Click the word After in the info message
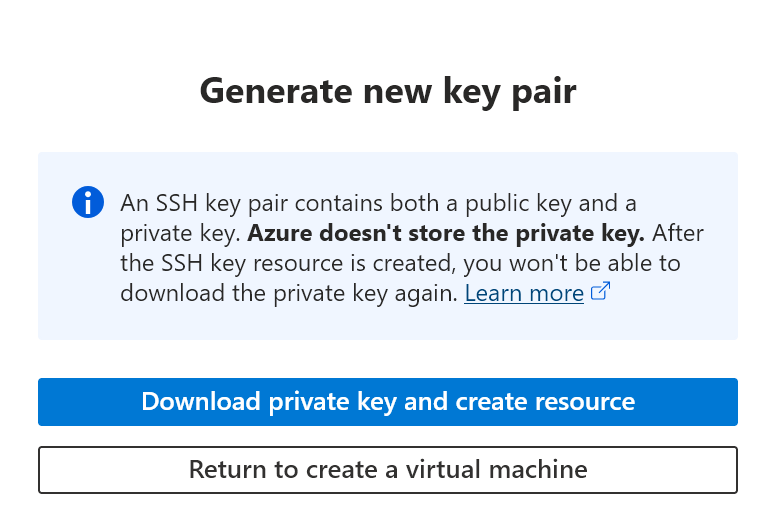The height and width of the screenshot is (509, 775). (679, 233)
